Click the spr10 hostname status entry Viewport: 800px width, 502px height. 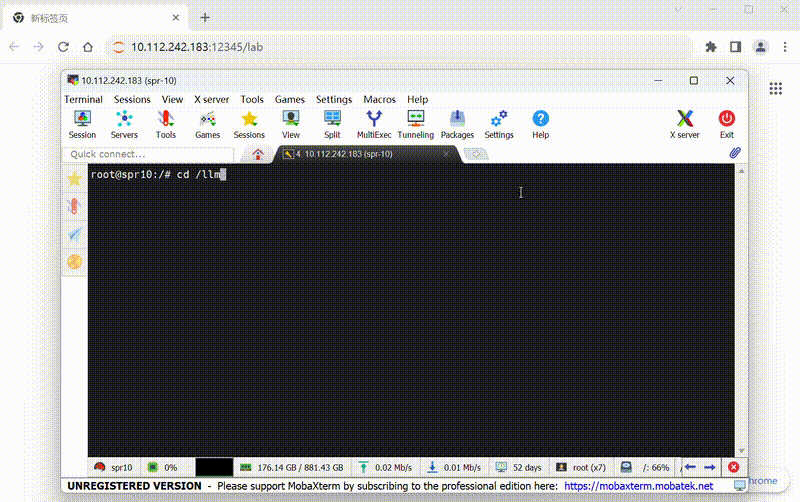tap(115, 467)
